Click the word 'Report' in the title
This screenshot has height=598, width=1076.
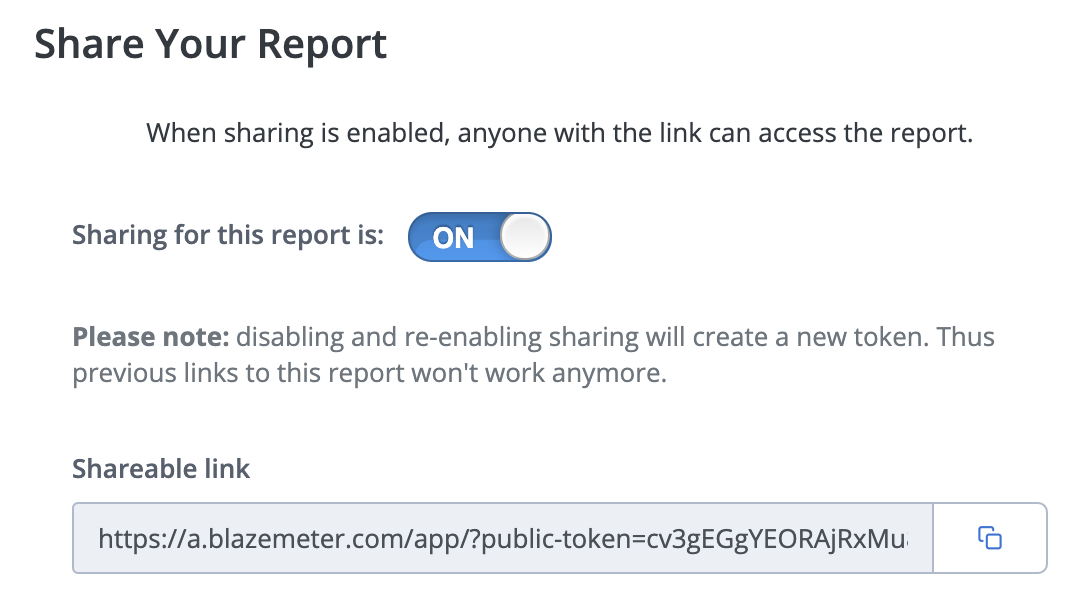[322, 46]
